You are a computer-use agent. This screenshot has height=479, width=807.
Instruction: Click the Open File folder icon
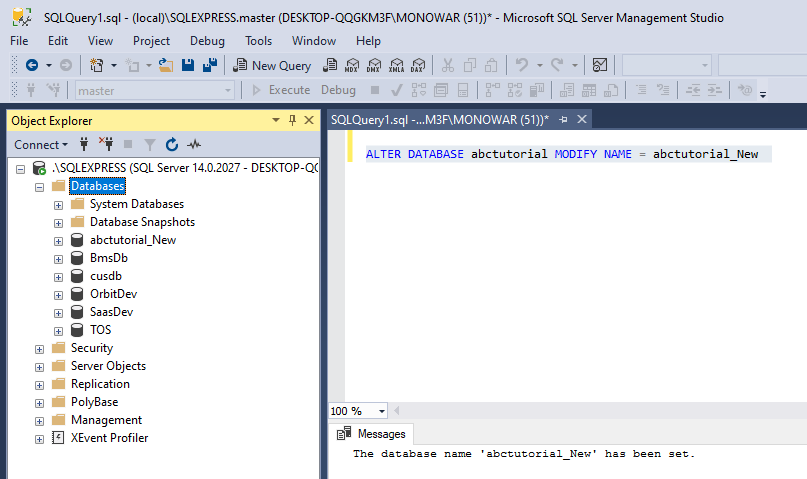click(x=166, y=65)
